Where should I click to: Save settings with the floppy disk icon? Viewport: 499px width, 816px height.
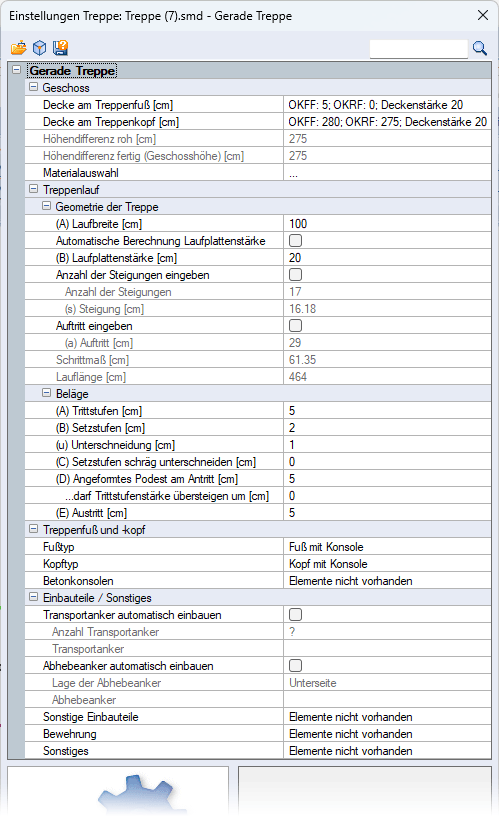(x=61, y=48)
